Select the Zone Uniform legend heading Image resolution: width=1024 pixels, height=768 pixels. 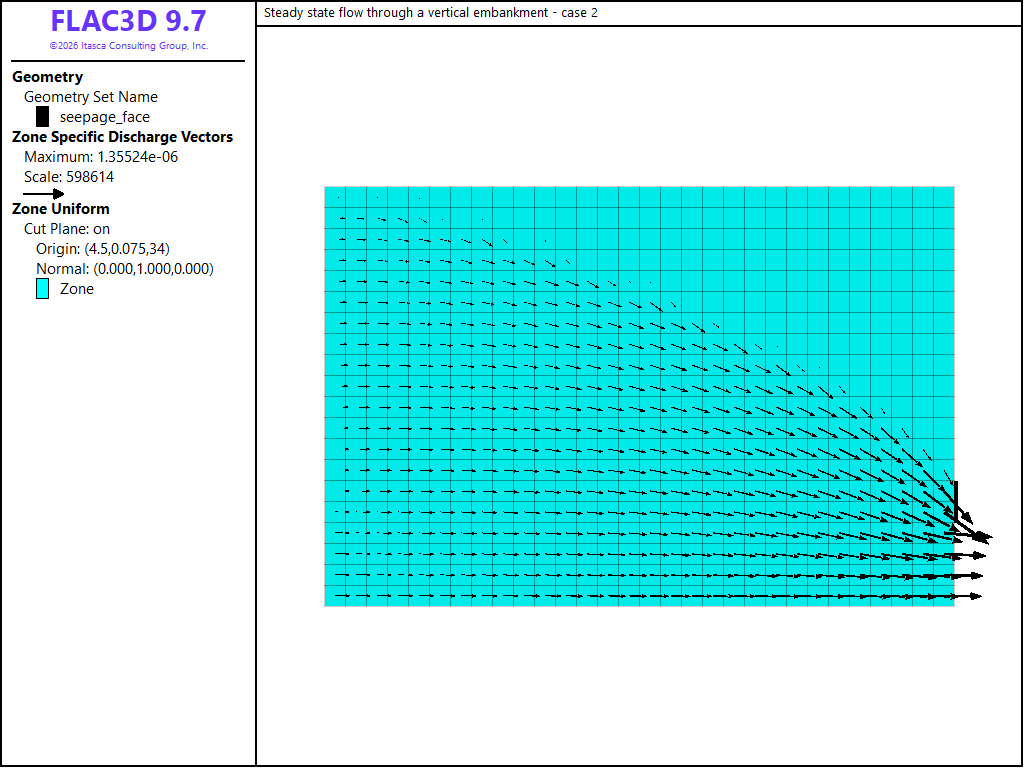(61, 209)
